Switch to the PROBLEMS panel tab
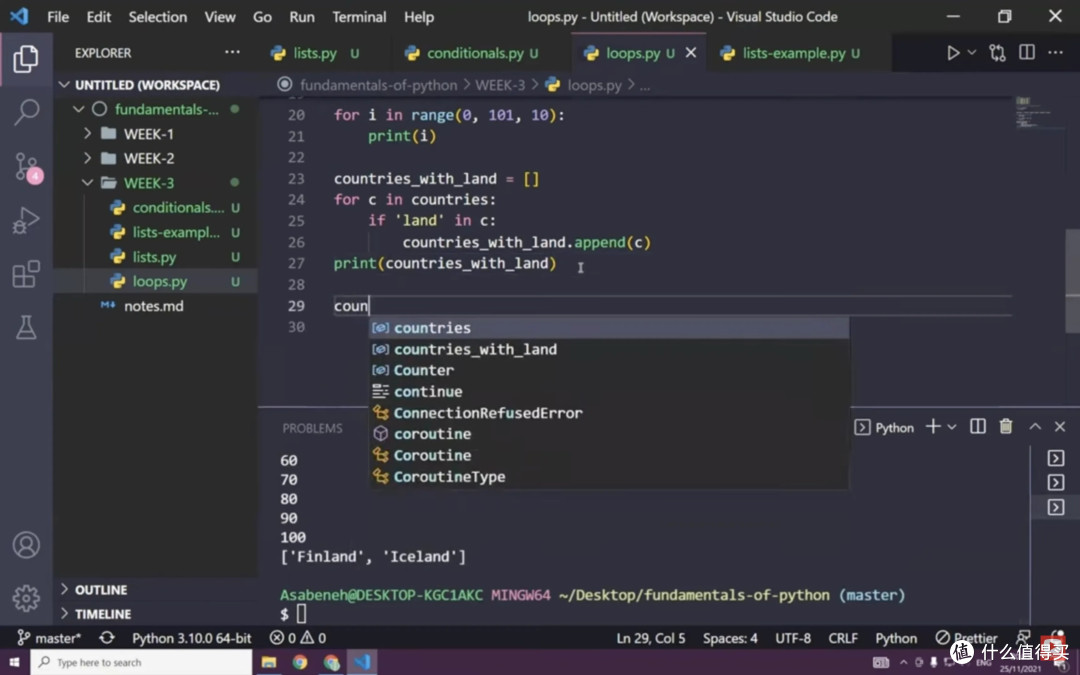The image size is (1080, 675). (x=312, y=428)
